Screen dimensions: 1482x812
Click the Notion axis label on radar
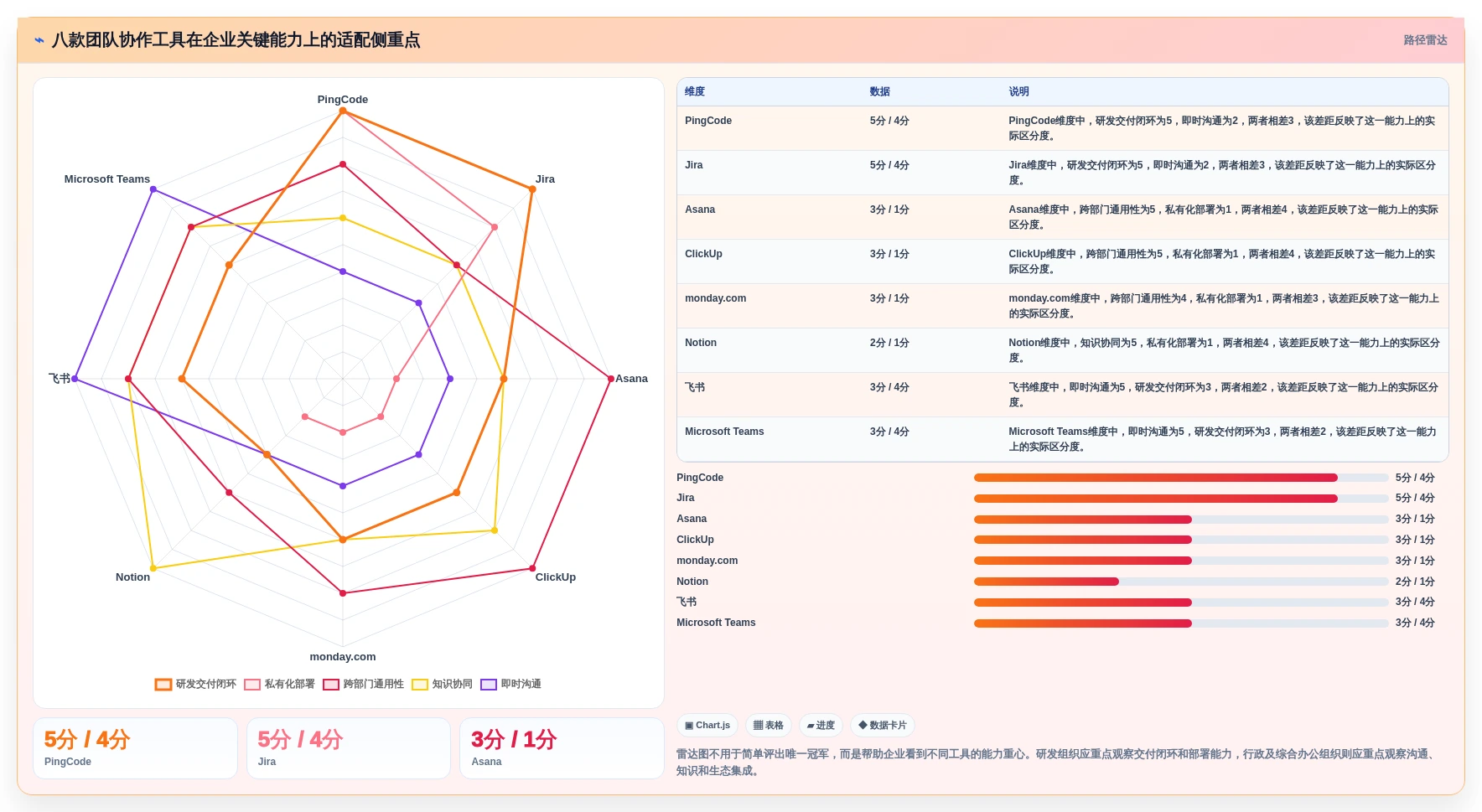pyautogui.click(x=132, y=577)
